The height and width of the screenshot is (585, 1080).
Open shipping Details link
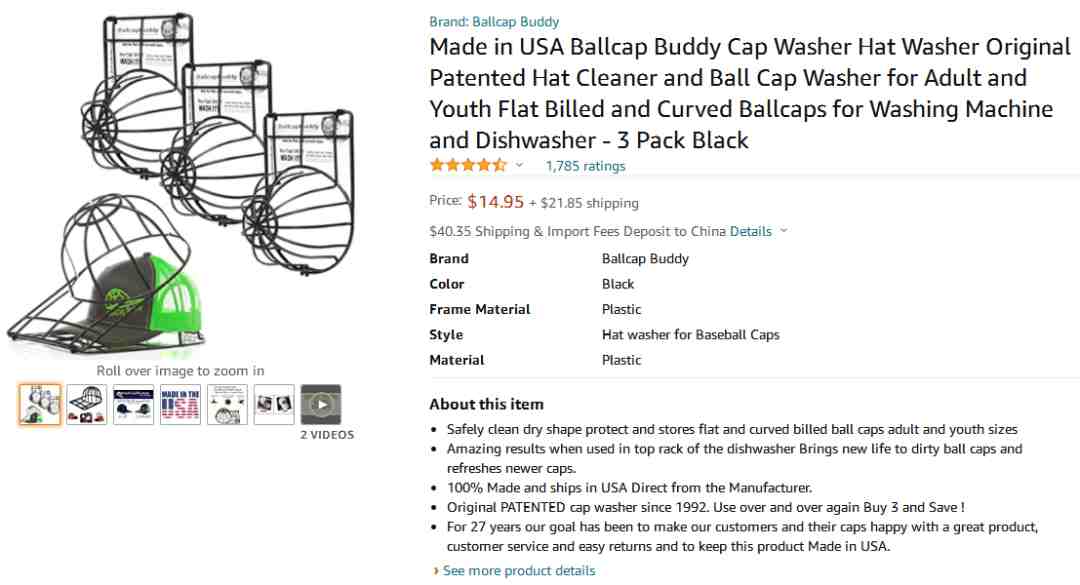(751, 232)
